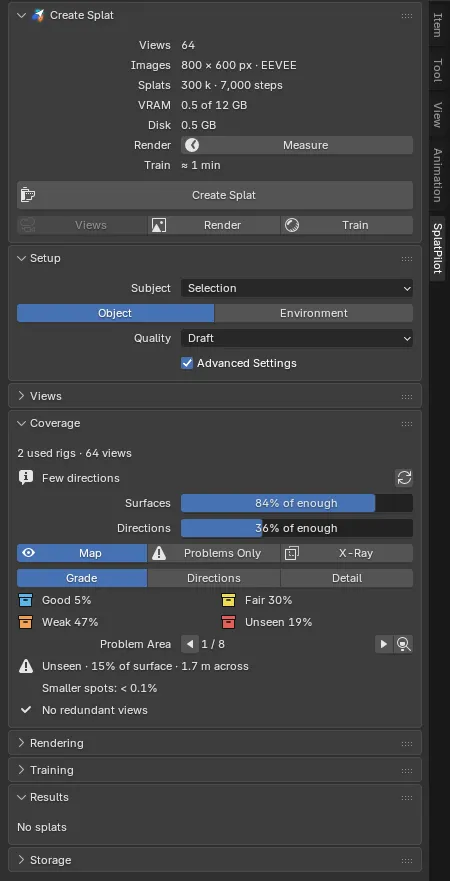Select Object mode
Screen dimensions: 450x881
(116, 313)
